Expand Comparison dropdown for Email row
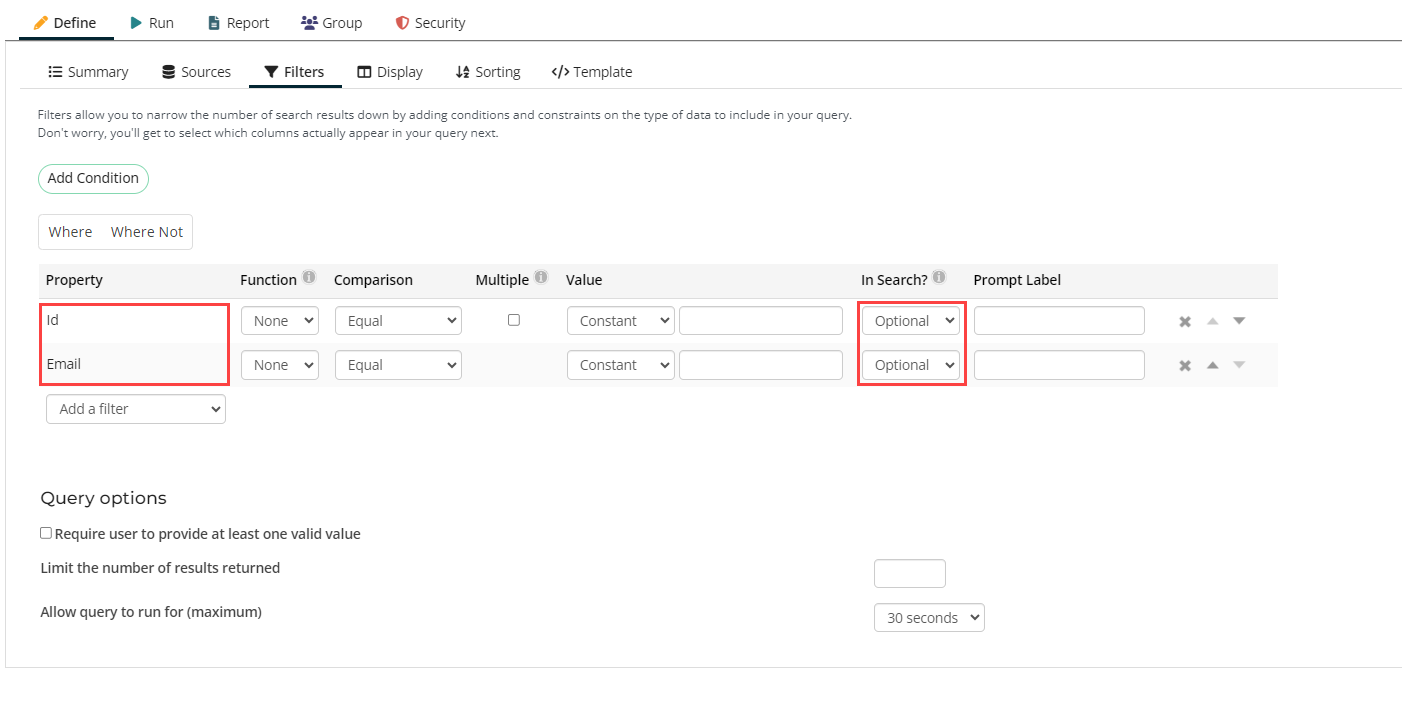Viewport: 1402px width, 704px height. point(398,365)
